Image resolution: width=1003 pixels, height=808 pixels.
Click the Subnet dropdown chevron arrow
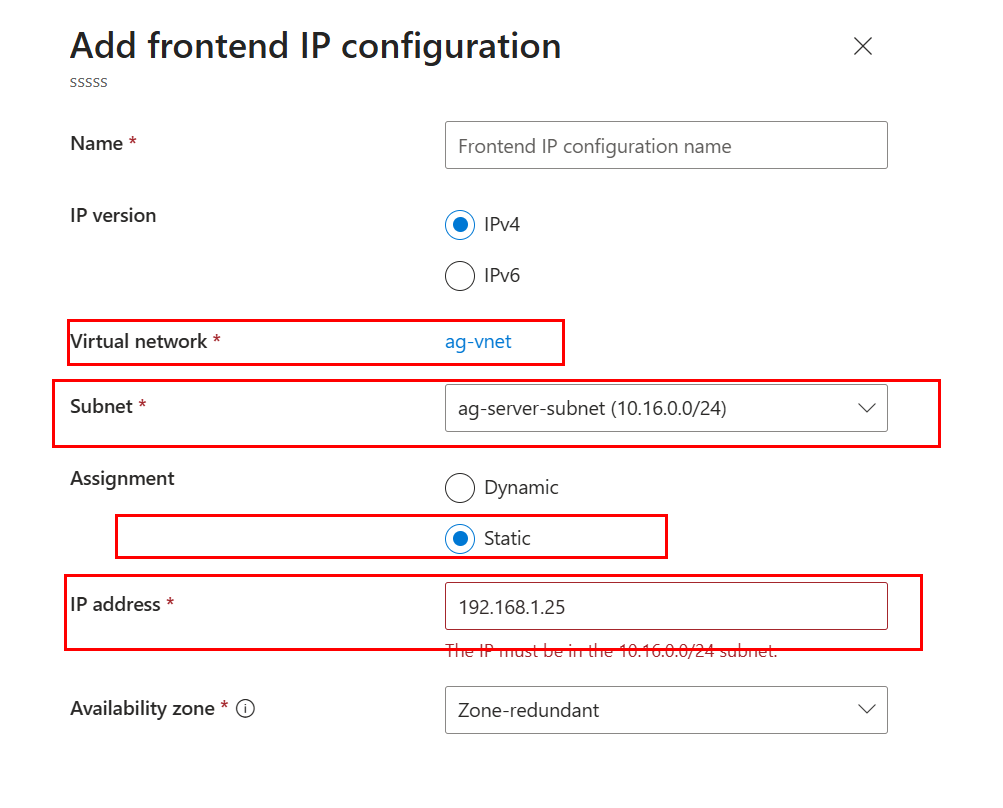pyautogui.click(x=866, y=408)
